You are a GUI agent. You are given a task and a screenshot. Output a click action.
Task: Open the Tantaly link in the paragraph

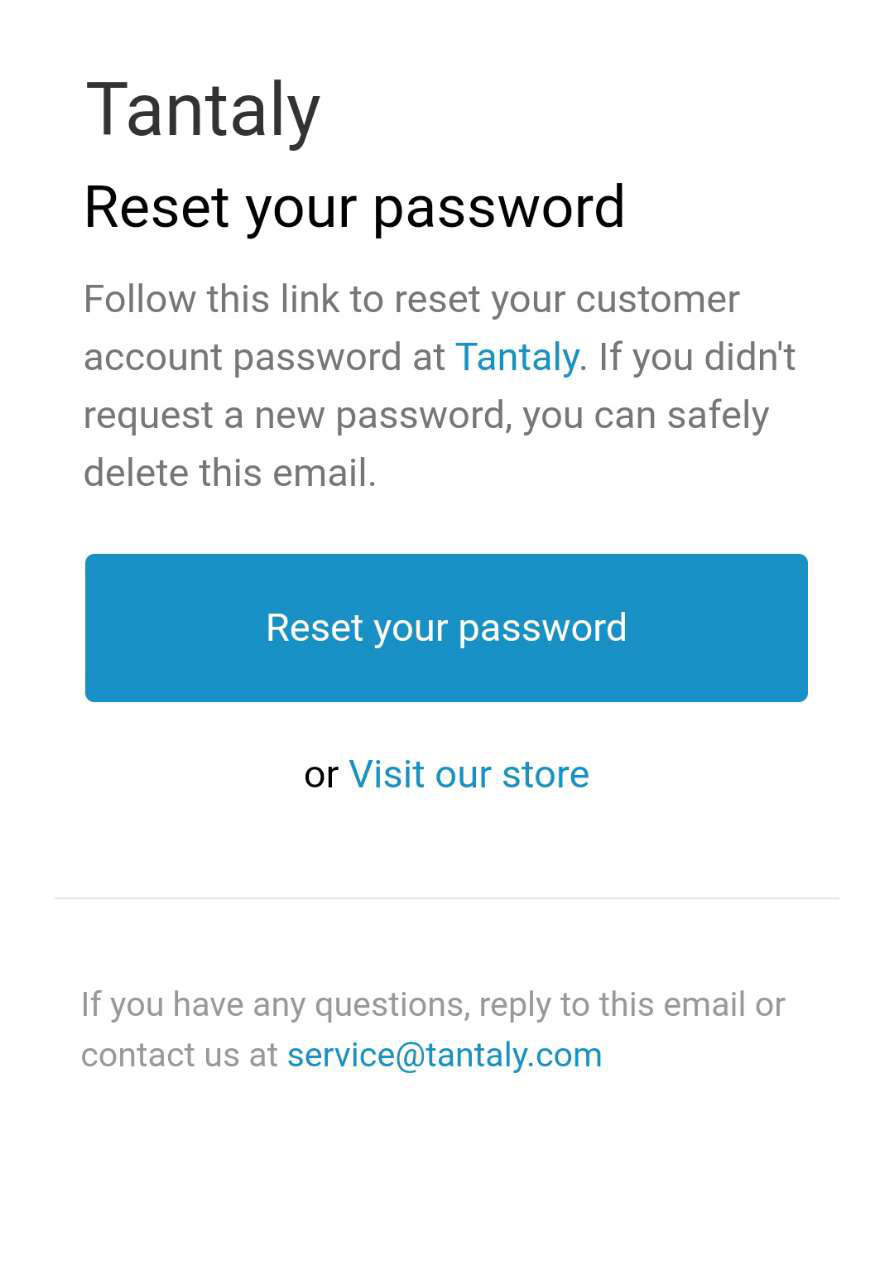click(x=517, y=357)
